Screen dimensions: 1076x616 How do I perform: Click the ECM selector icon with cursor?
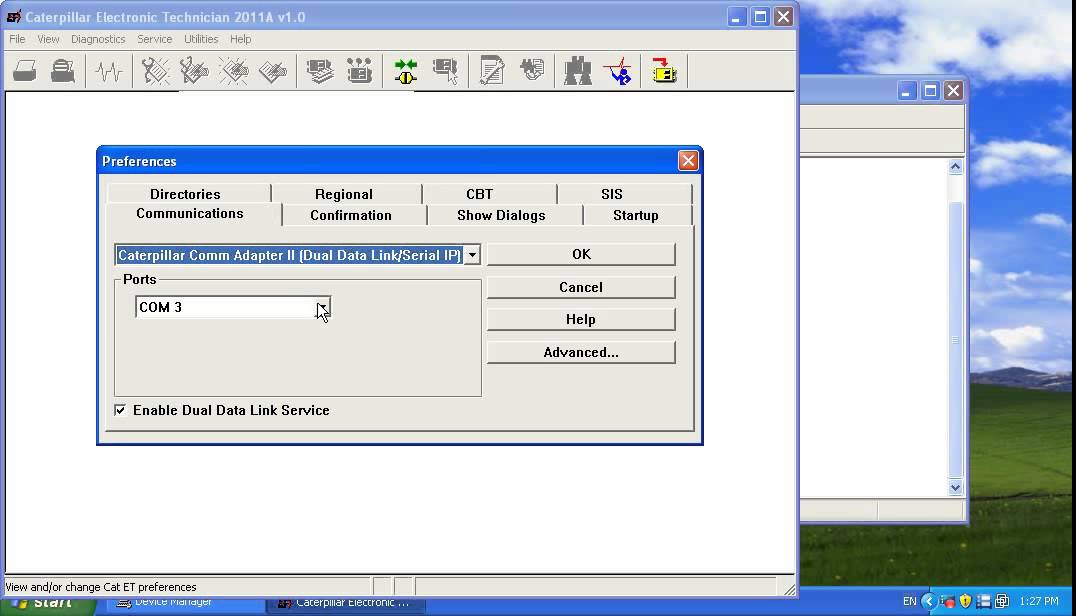pyautogui.click(x=445, y=71)
